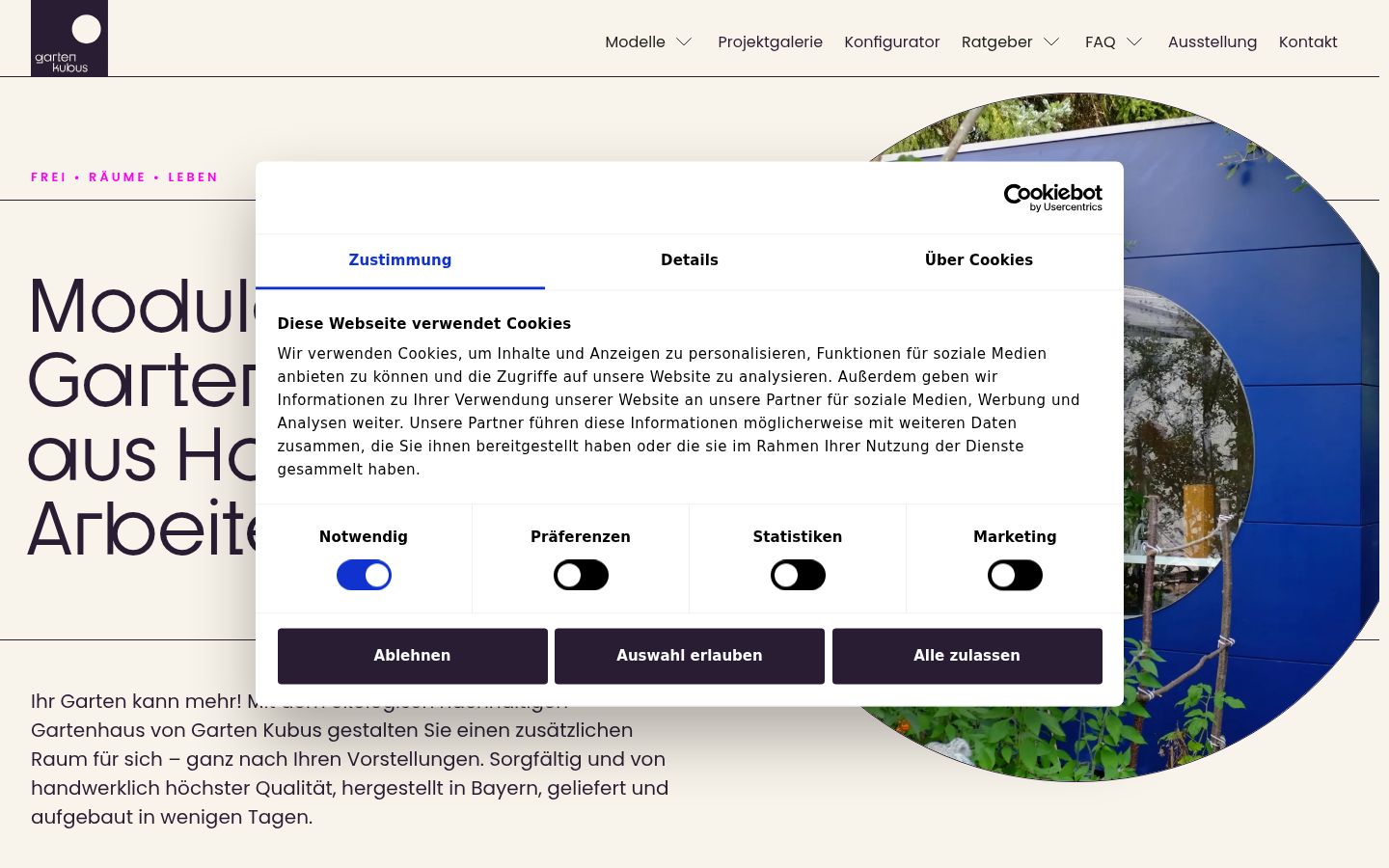The width and height of the screenshot is (1389, 868).
Task: Click the Ablehnen button
Action: click(x=412, y=656)
